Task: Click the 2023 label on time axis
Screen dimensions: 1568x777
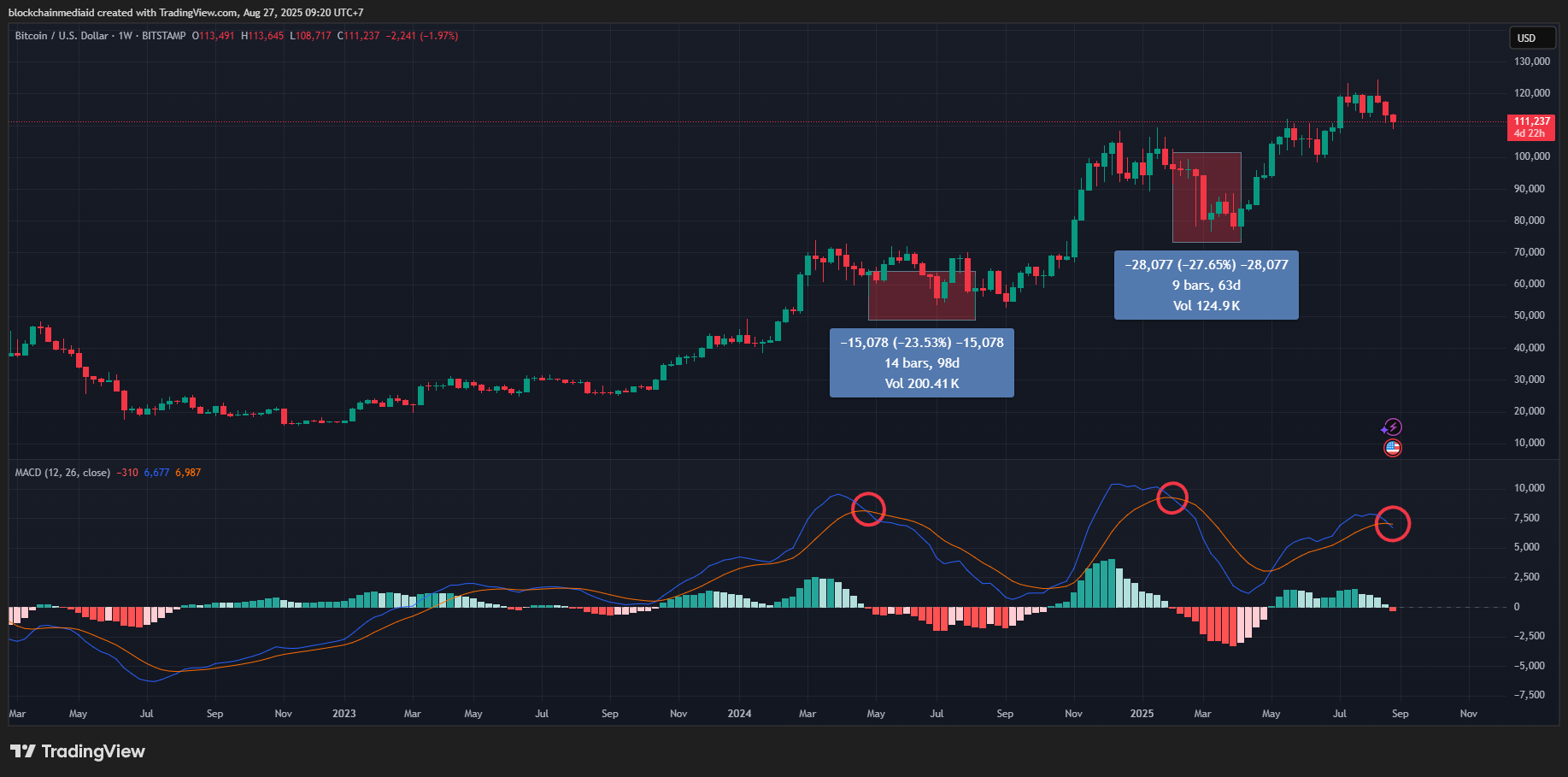Action: pos(344,714)
